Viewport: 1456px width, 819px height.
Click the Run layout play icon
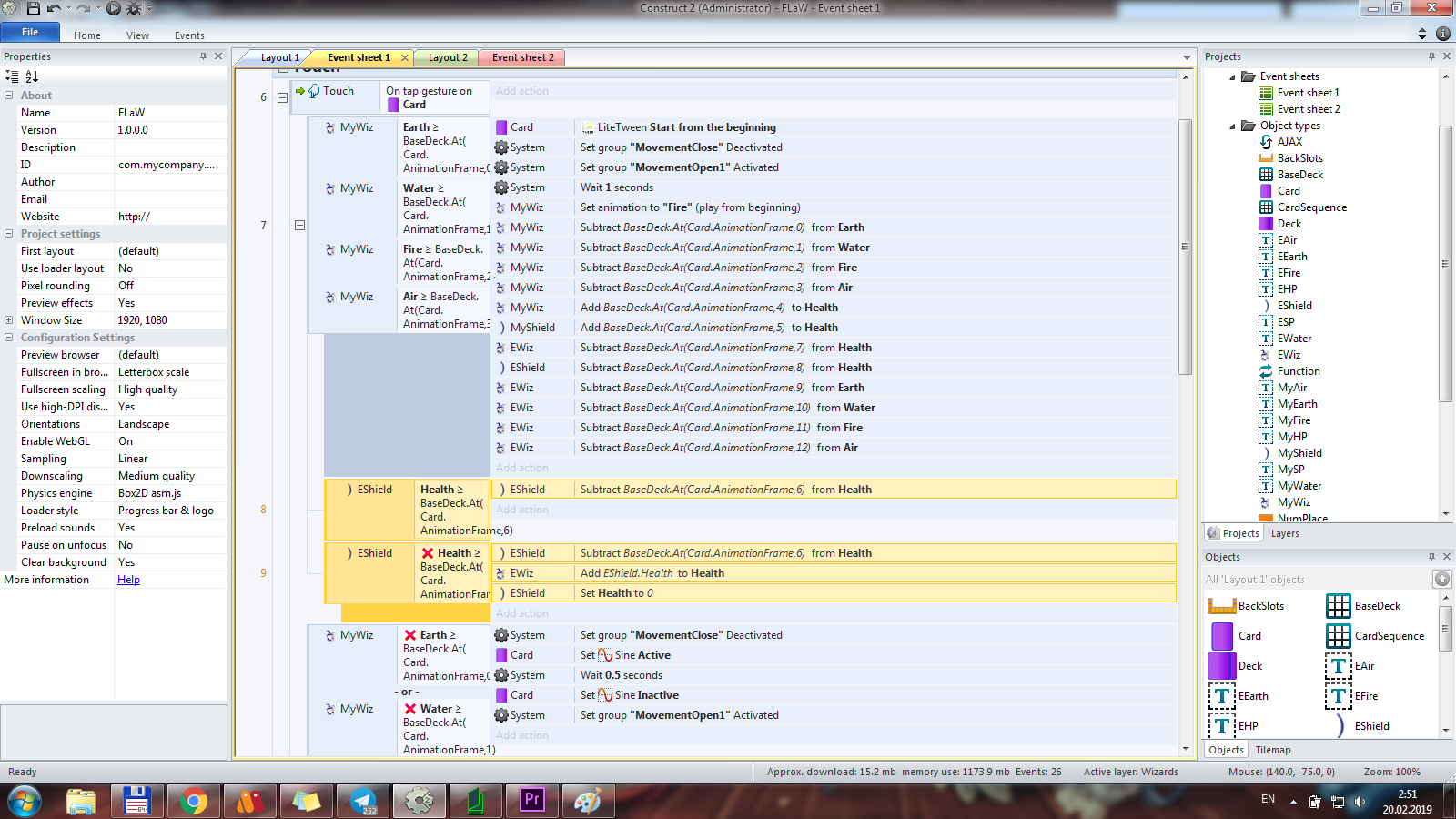click(x=113, y=8)
